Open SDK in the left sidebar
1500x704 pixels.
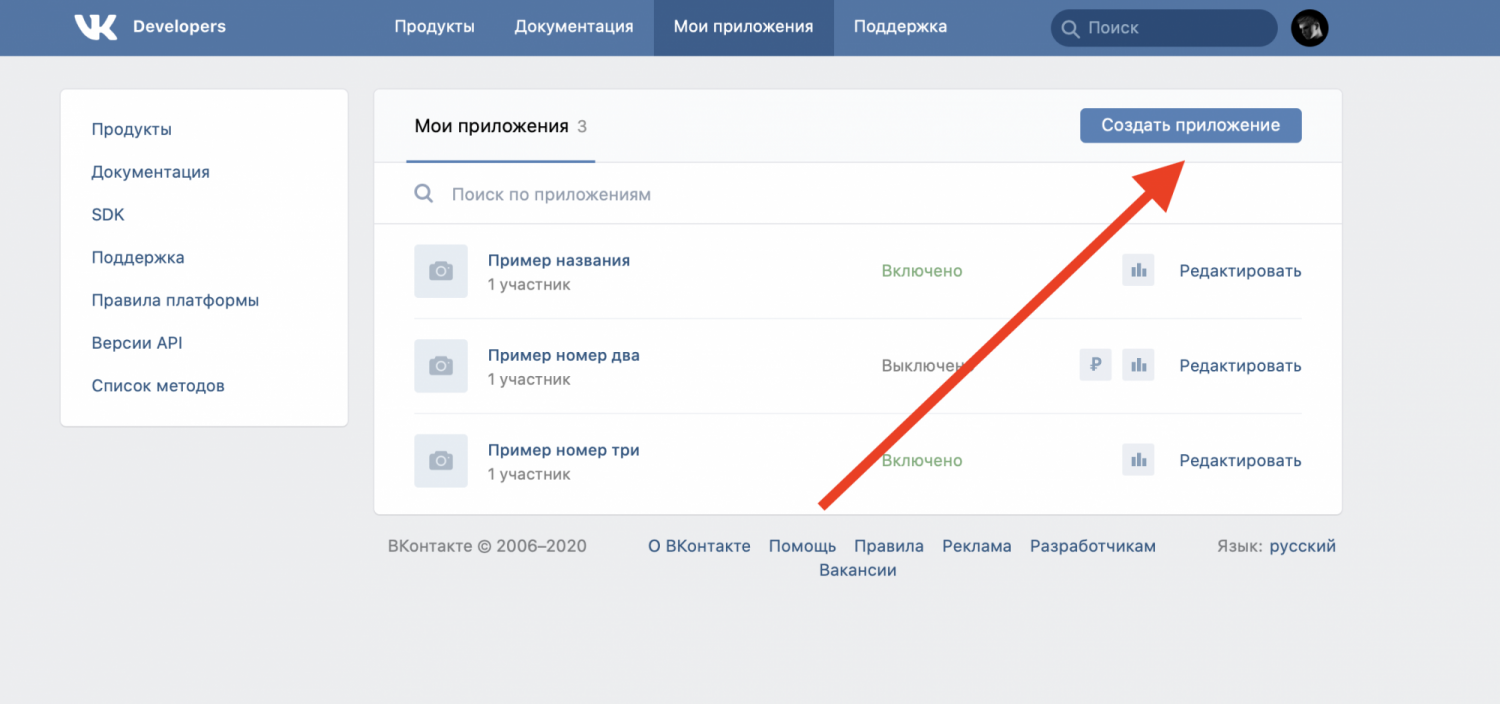[x=108, y=215]
